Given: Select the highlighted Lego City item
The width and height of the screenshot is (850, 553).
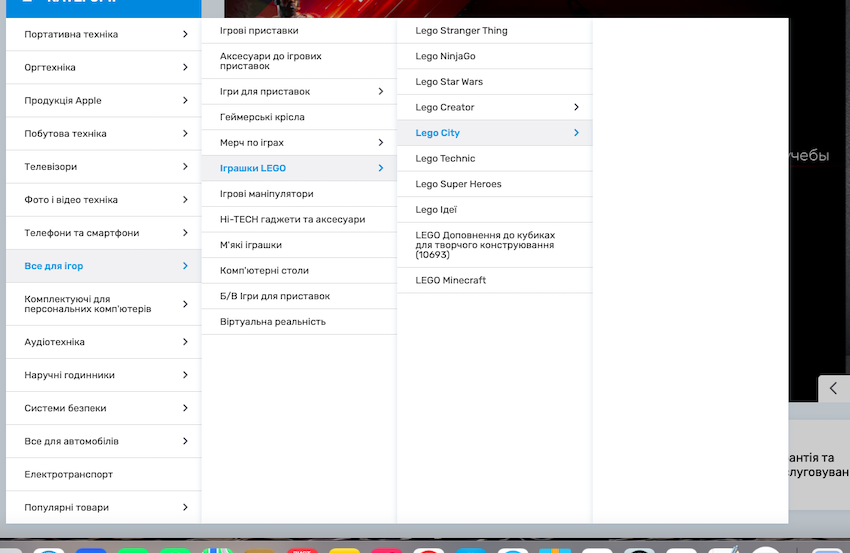Looking at the screenshot, I should (494, 133).
